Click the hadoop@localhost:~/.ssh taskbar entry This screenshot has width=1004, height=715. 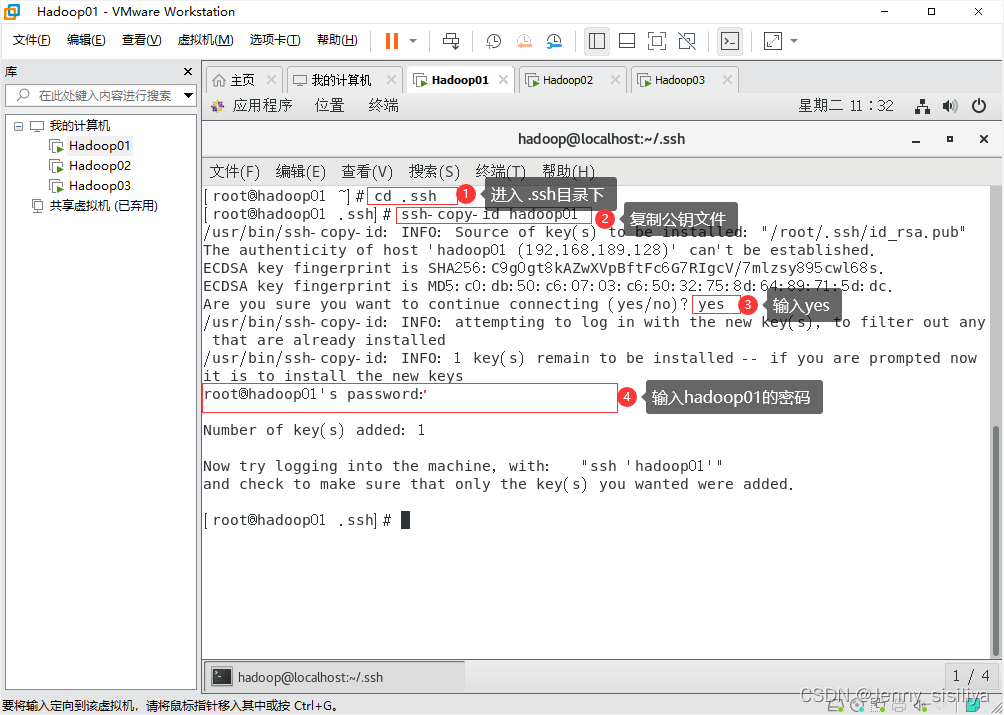330,677
